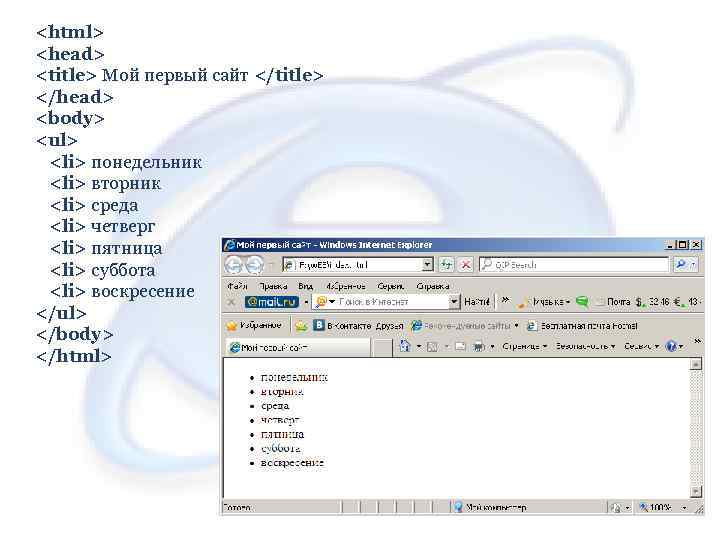
Task: Click the Read mail envelope icon
Action: tap(460, 346)
